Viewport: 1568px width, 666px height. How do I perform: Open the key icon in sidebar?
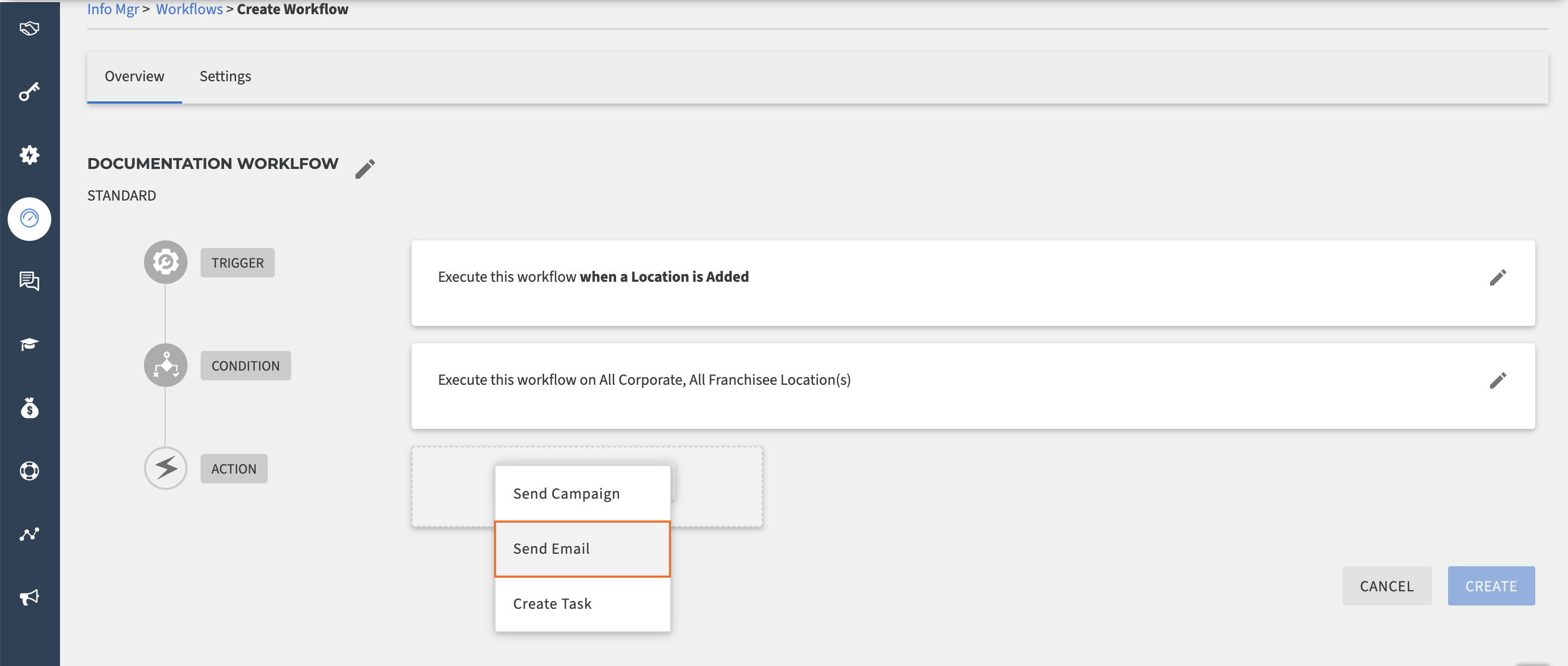click(x=29, y=92)
